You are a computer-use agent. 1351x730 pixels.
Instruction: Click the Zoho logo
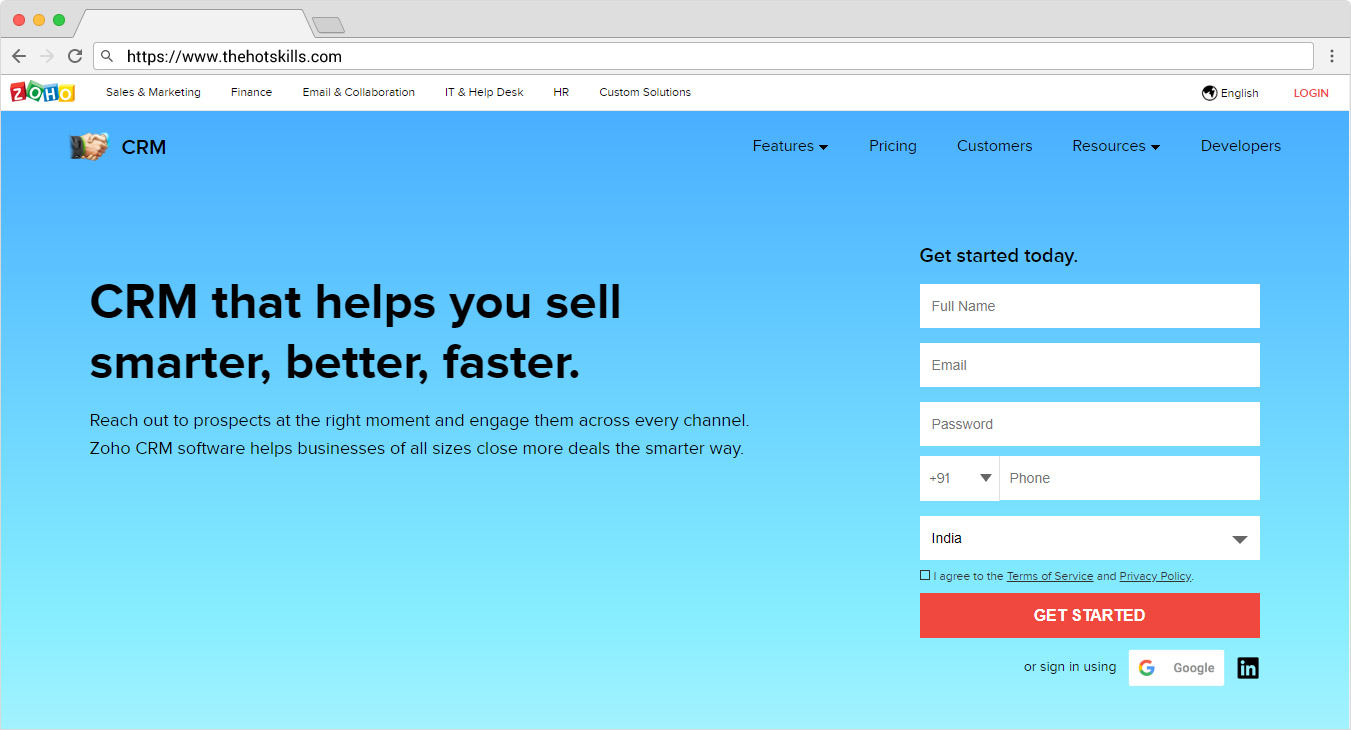coord(42,92)
